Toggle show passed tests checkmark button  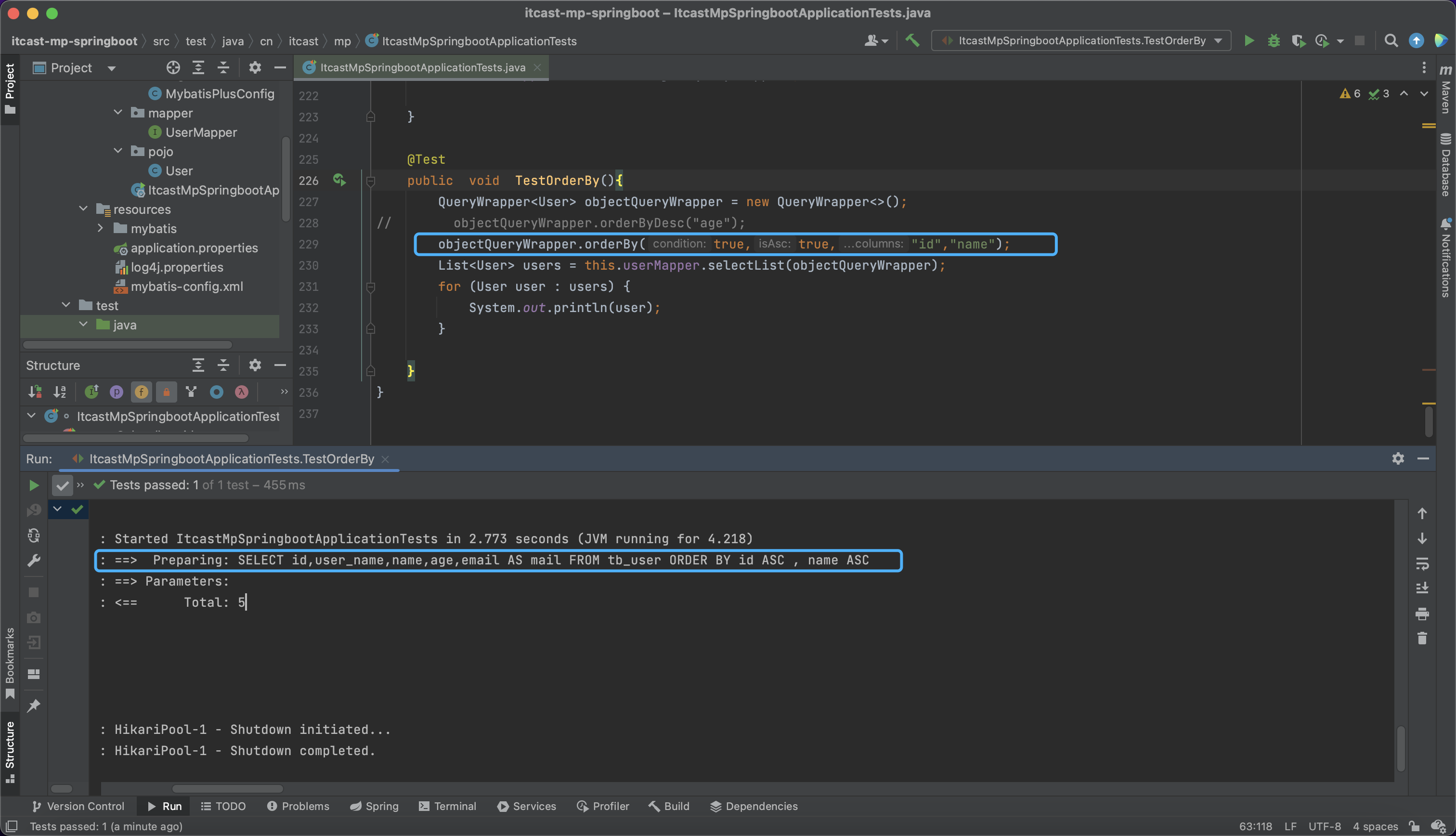coord(62,485)
